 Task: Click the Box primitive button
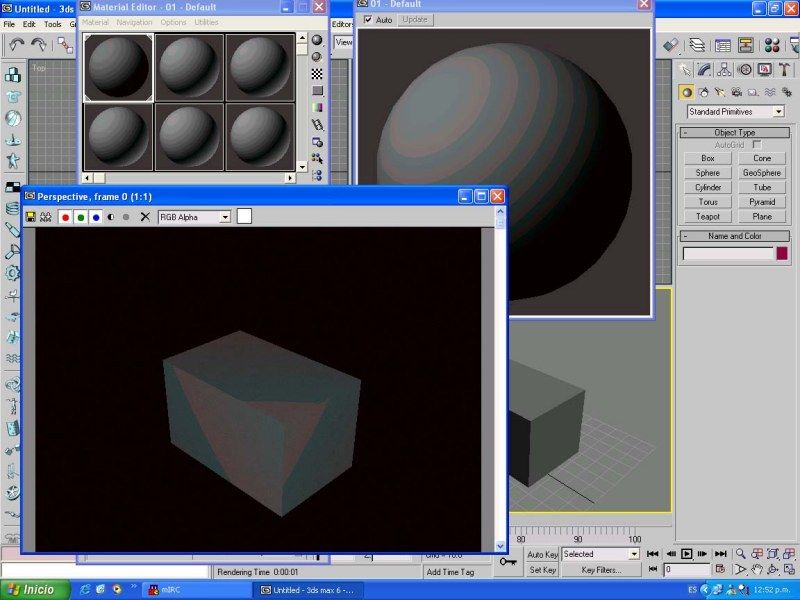point(708,158)
